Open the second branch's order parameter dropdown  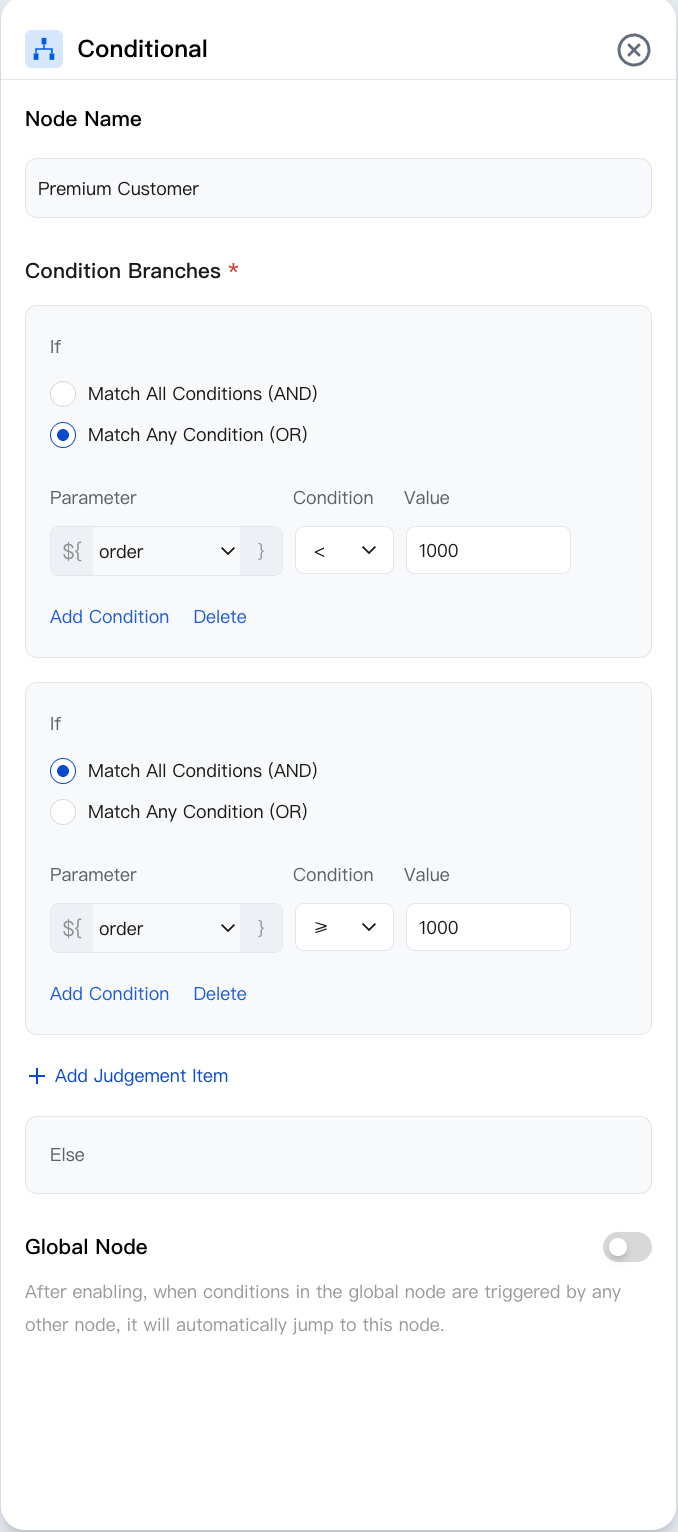click(166, 928)
